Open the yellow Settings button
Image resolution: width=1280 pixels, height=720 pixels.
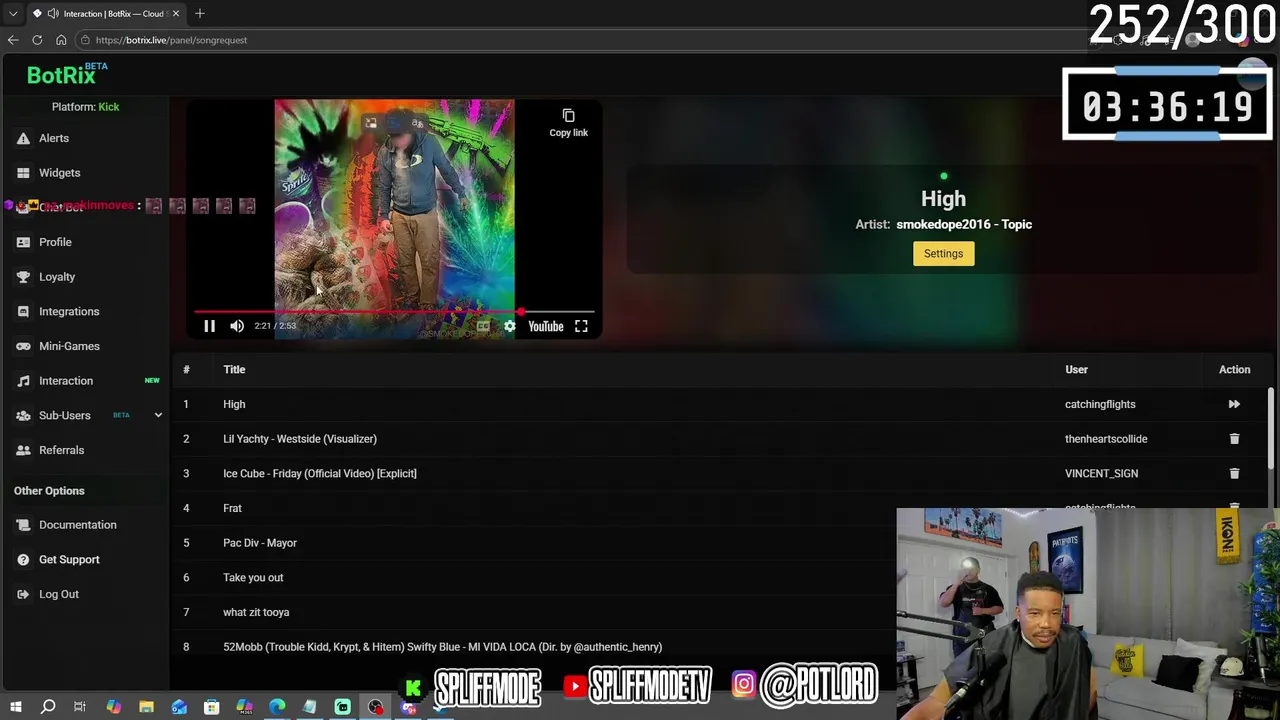point(943,253)
